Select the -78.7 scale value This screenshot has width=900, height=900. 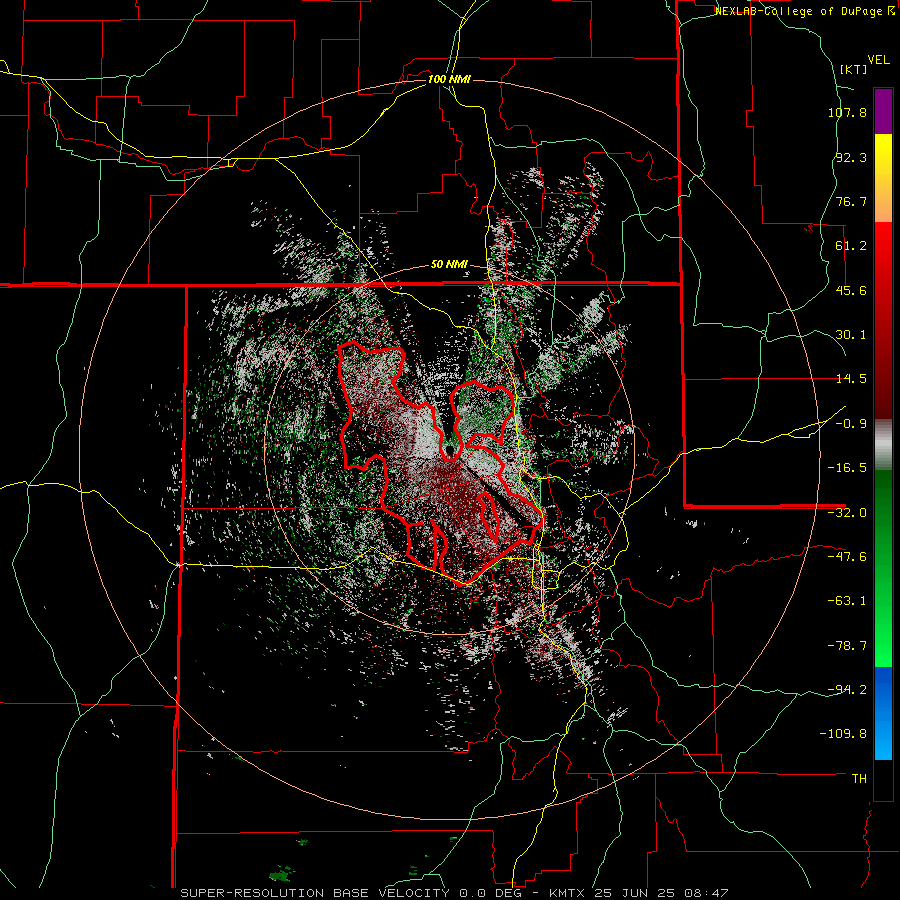pos(847,646)
